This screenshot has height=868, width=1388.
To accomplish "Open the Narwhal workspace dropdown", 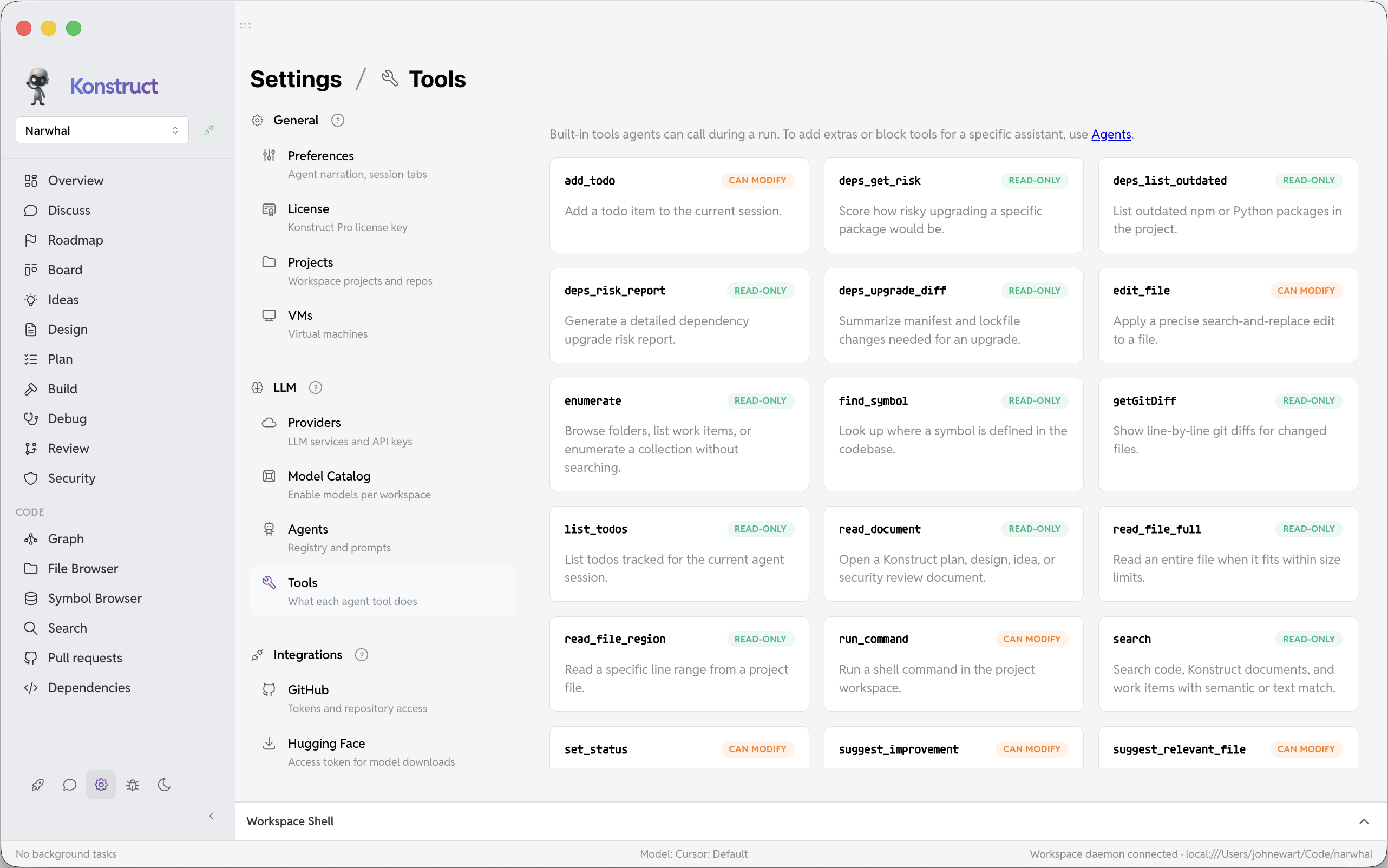I will [102, 130].
